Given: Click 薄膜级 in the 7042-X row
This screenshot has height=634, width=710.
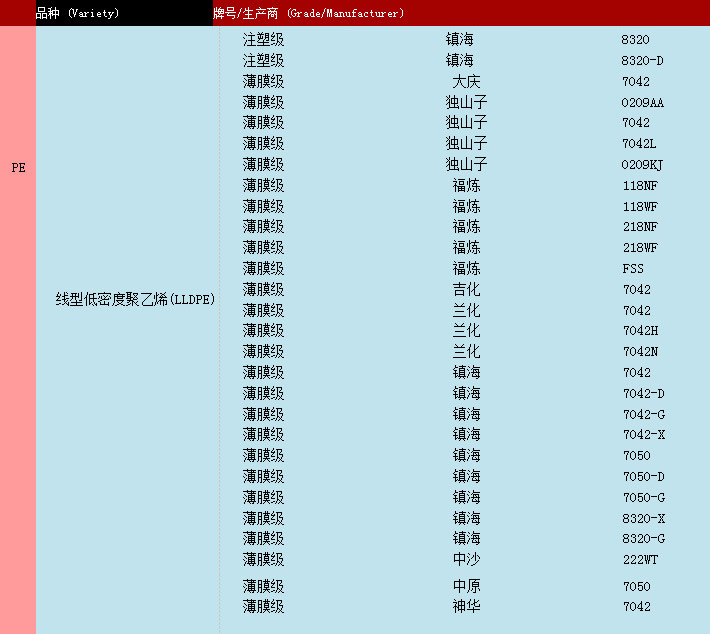Looking at the screenshot, I should coord(264,435).
